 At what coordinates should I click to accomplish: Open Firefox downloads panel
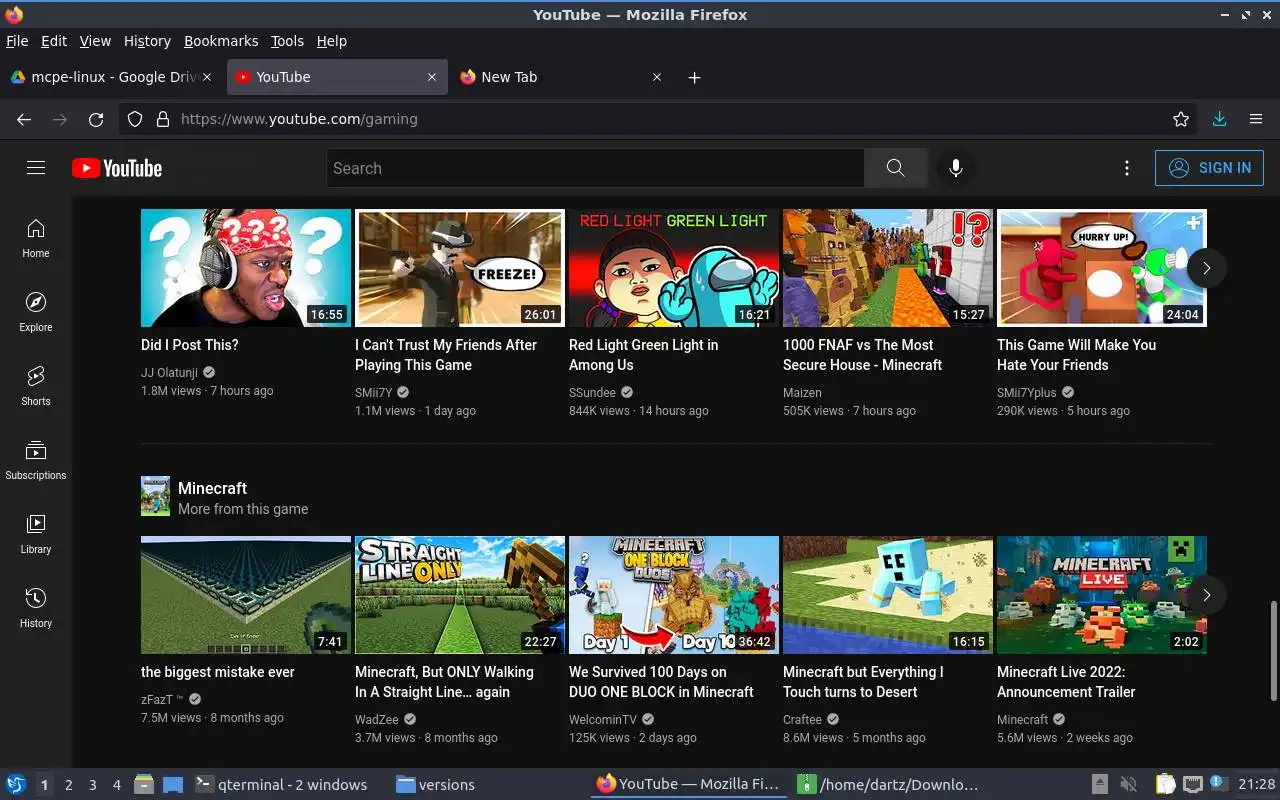pos(1219,119)
